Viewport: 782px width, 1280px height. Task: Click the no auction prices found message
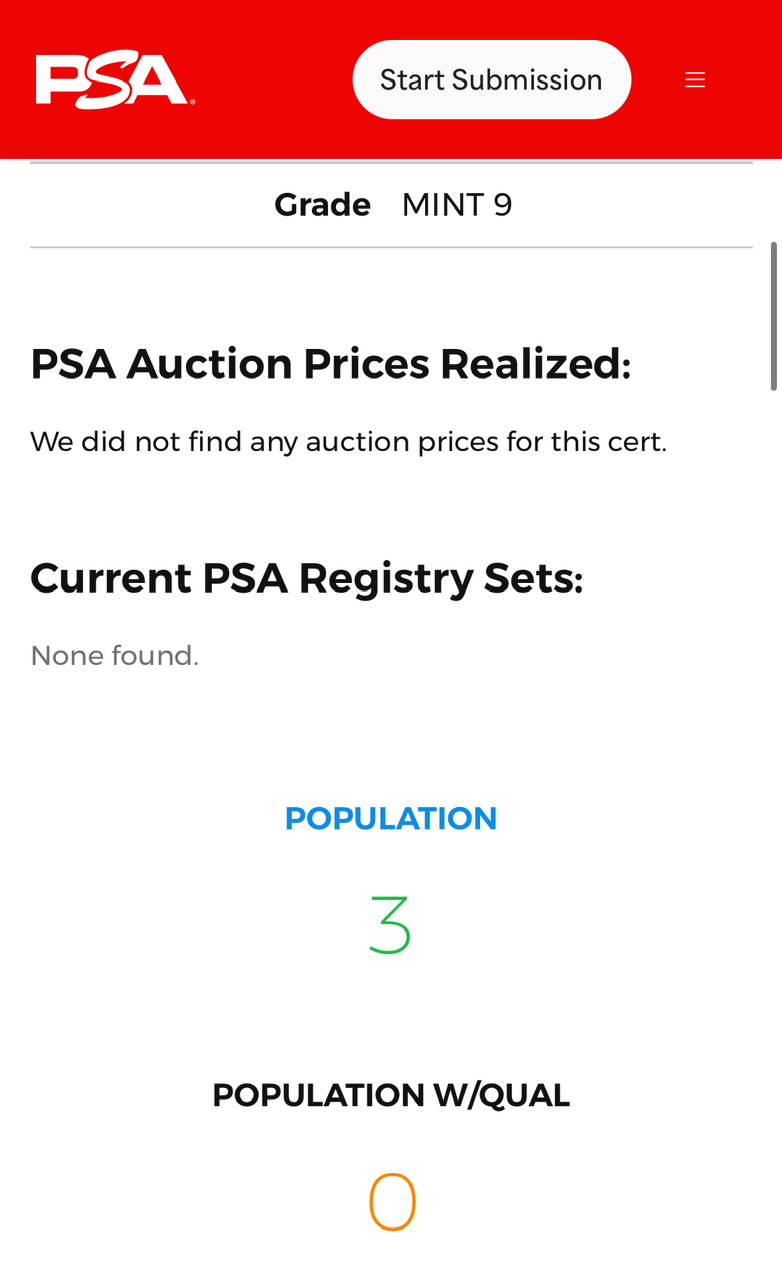click(348, 441)
